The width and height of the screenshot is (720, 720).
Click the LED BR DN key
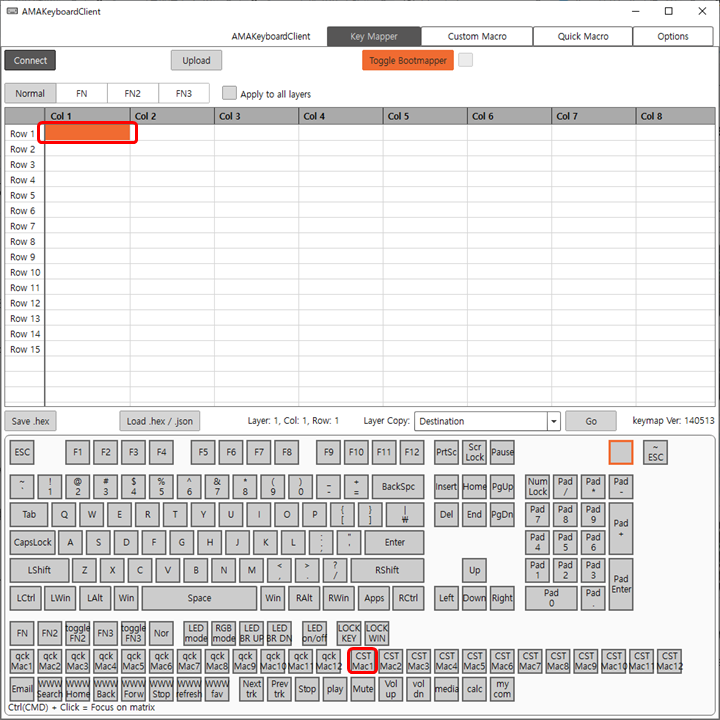click(279, 633)
